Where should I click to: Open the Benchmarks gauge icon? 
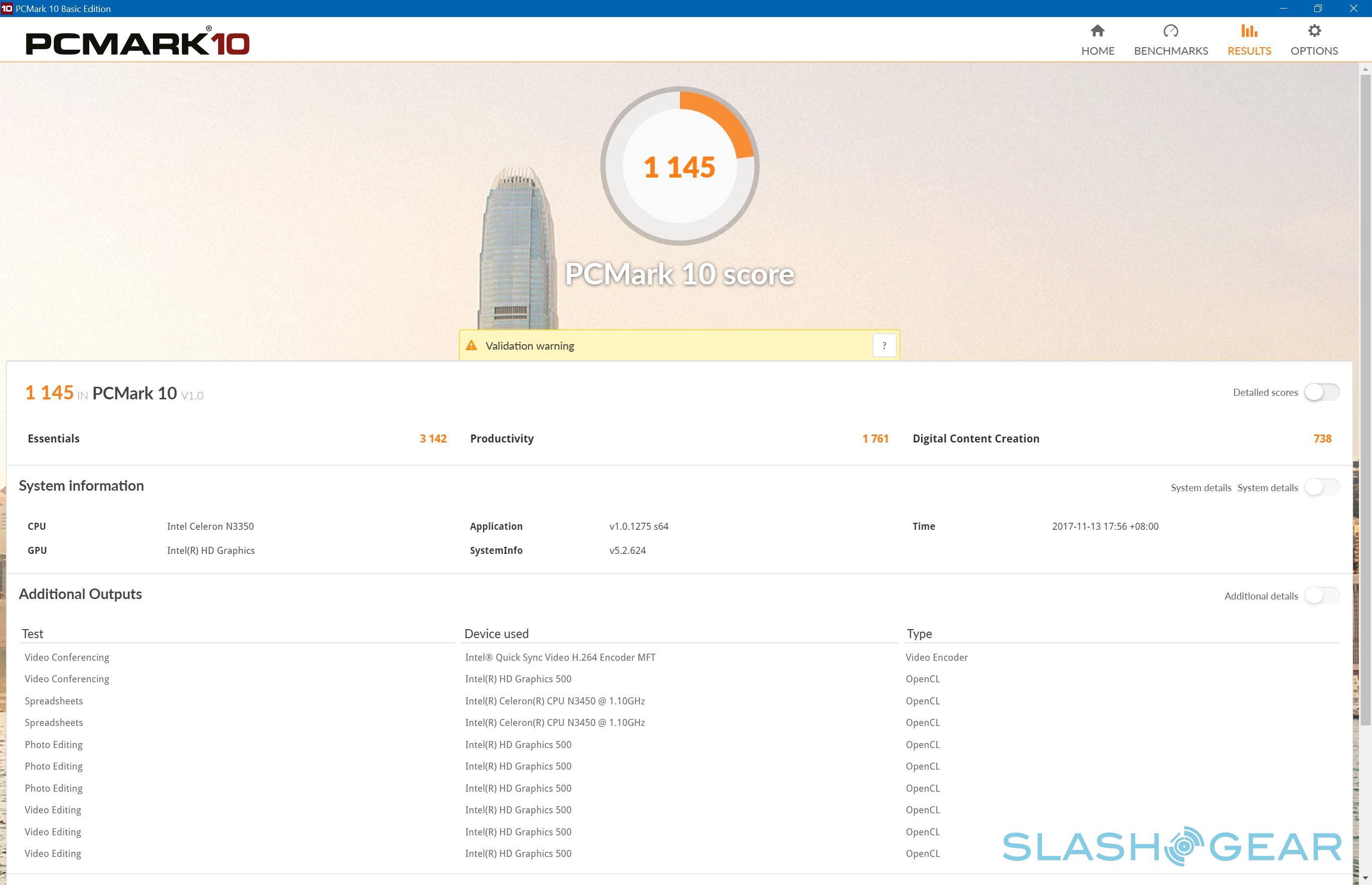(x=1170, y=31)
